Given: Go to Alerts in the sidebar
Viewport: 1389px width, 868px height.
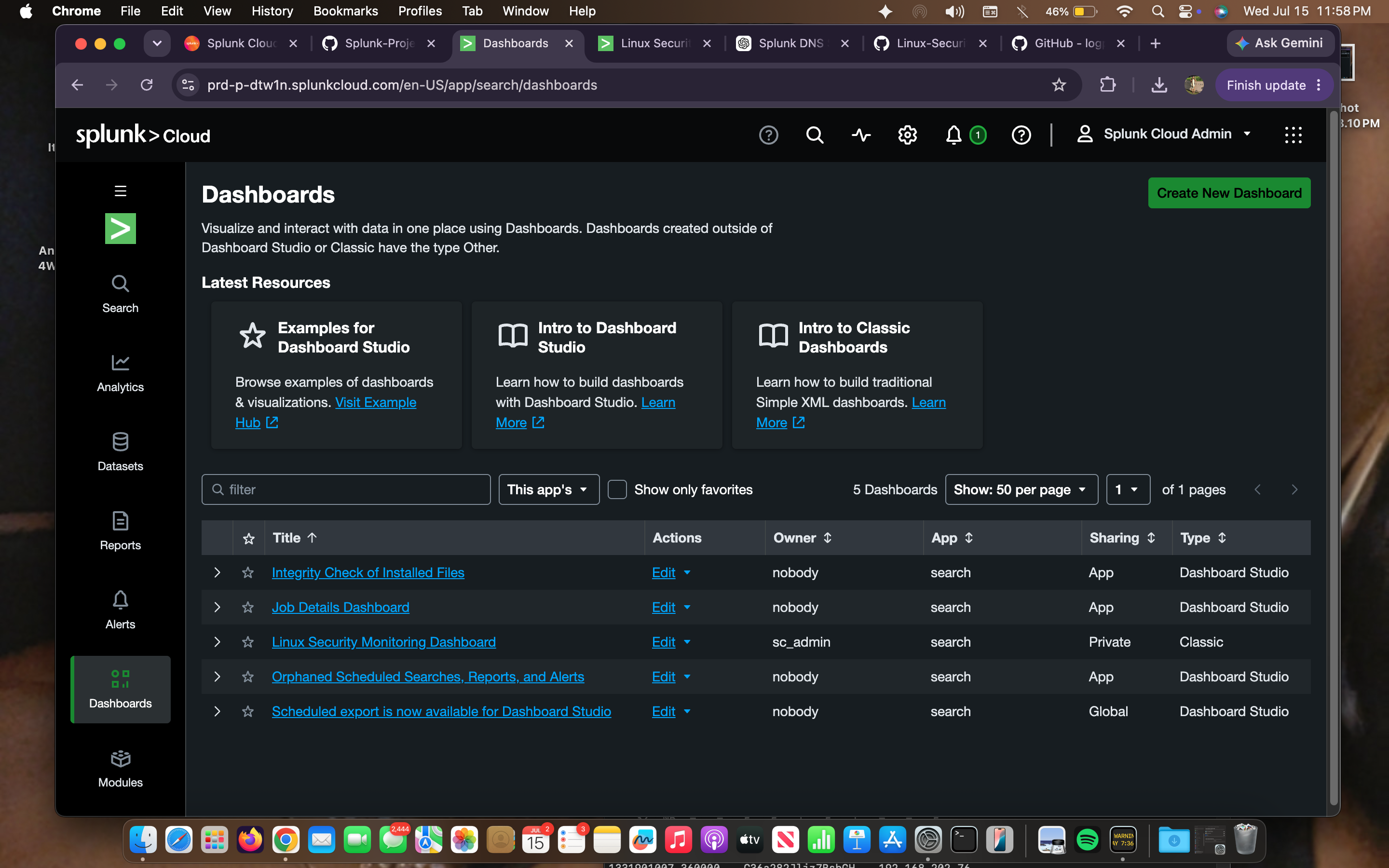Looking at the screenshot, I should [x=120, y=610].
